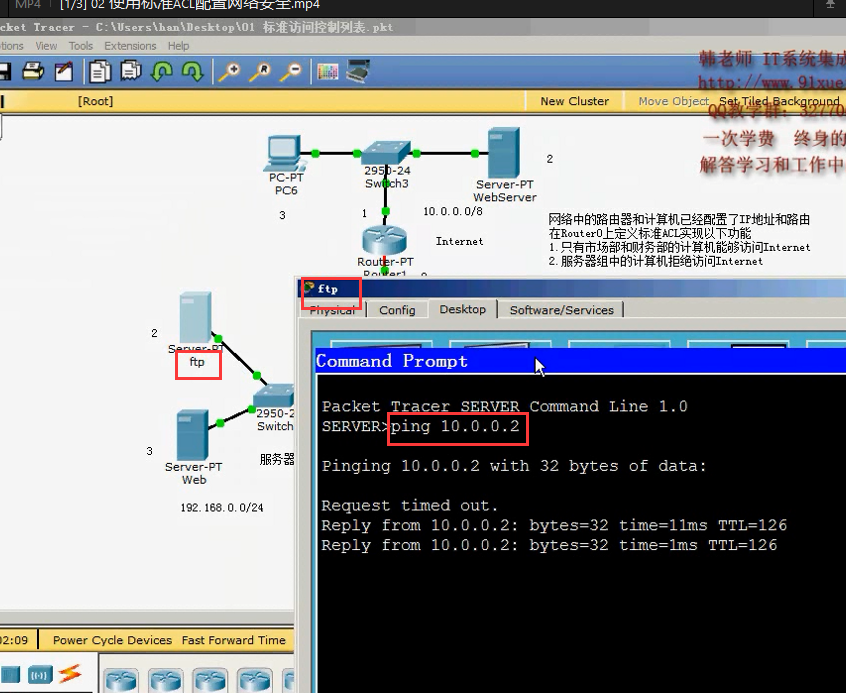Switch to the Config tab

pyautogui.click(x=397, y=310)
